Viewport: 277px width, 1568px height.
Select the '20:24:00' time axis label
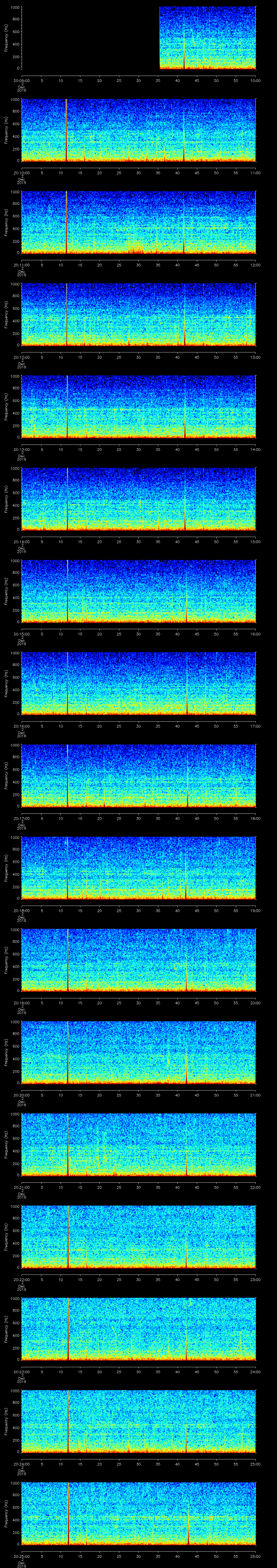coord(21,1463)
